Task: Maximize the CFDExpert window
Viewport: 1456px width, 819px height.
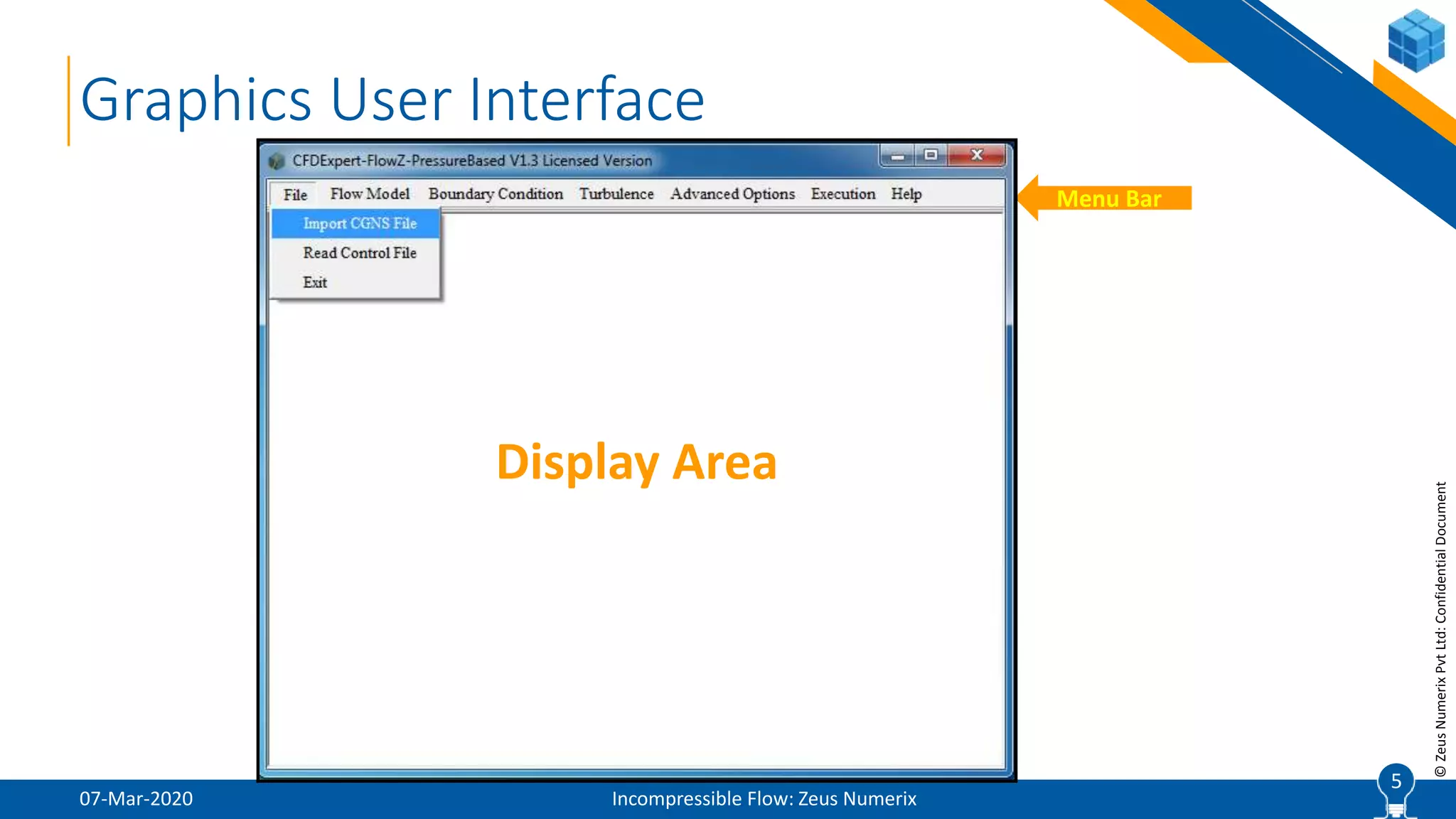Action: [931, 155]
